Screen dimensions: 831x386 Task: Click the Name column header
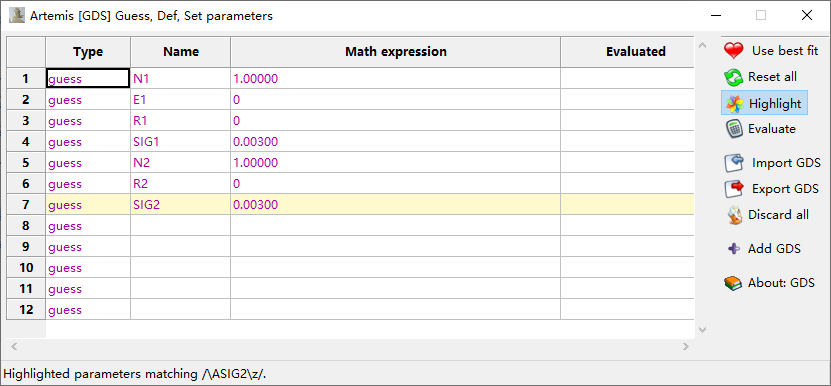(x=181, y=51)
